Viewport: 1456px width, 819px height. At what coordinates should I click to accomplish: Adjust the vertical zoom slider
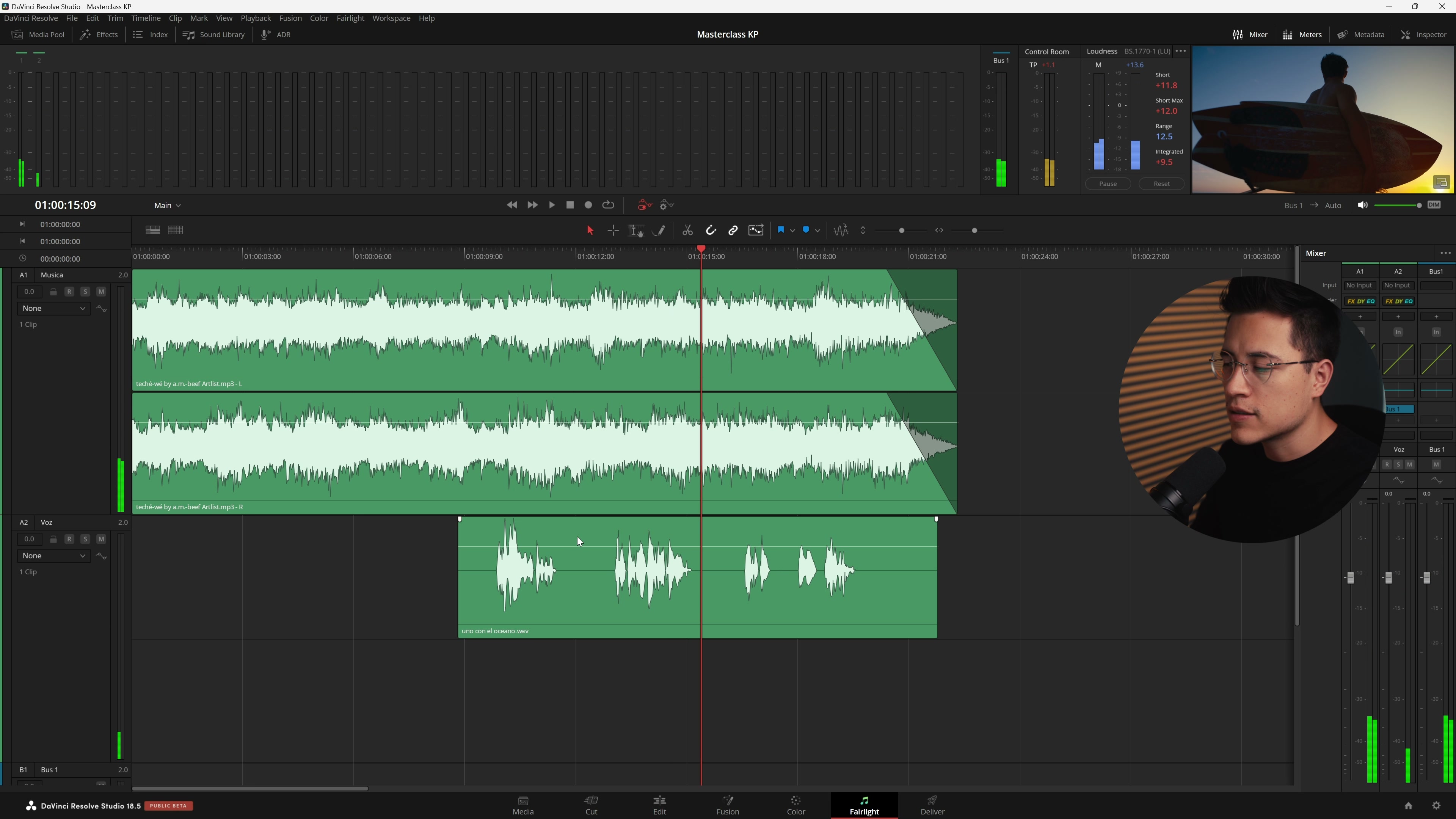pos(901,231)
